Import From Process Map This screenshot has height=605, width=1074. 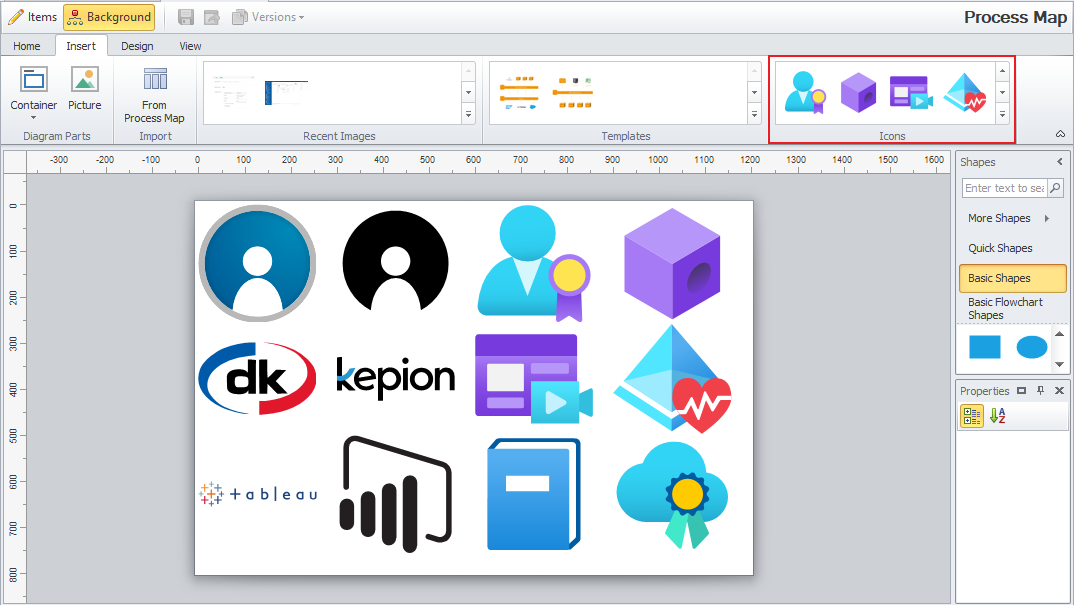click(x=154, y=95)
